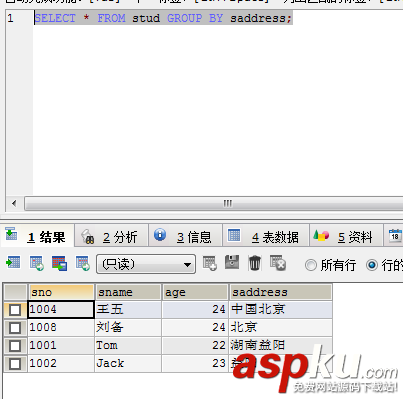Select the age cell 24 in row 1008

tap(195, 327)
